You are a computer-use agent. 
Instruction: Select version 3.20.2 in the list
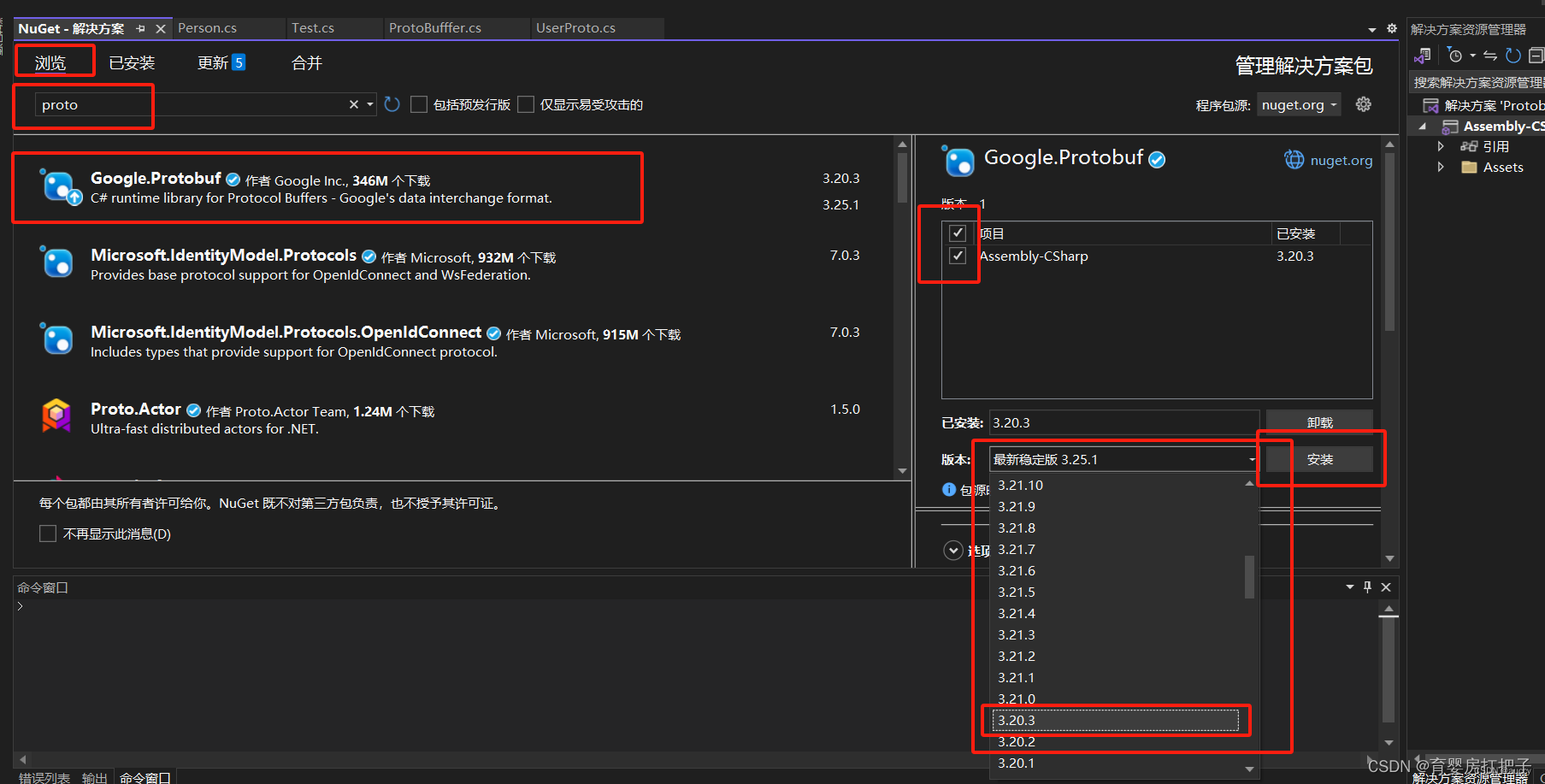click(1116, 741)
